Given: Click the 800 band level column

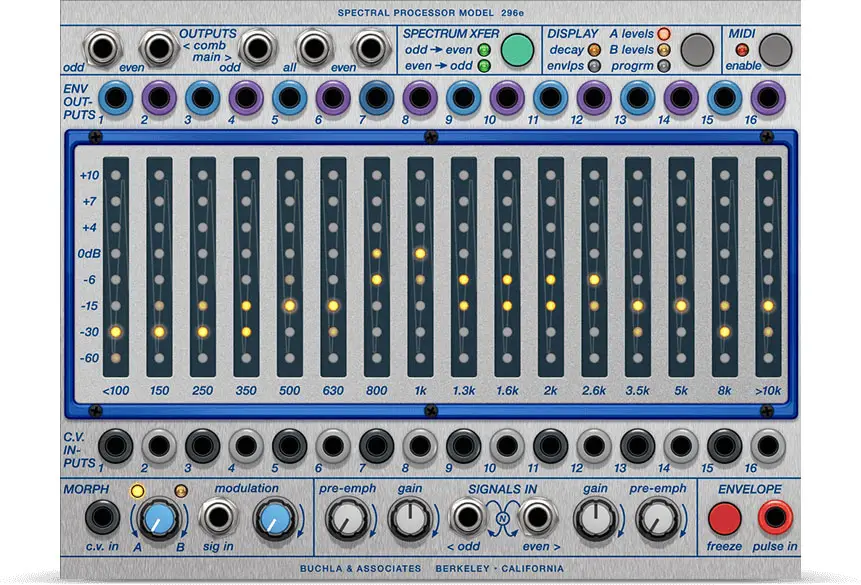Looking at the screenshot, I should pyautogui.click(x=377, y=267).
